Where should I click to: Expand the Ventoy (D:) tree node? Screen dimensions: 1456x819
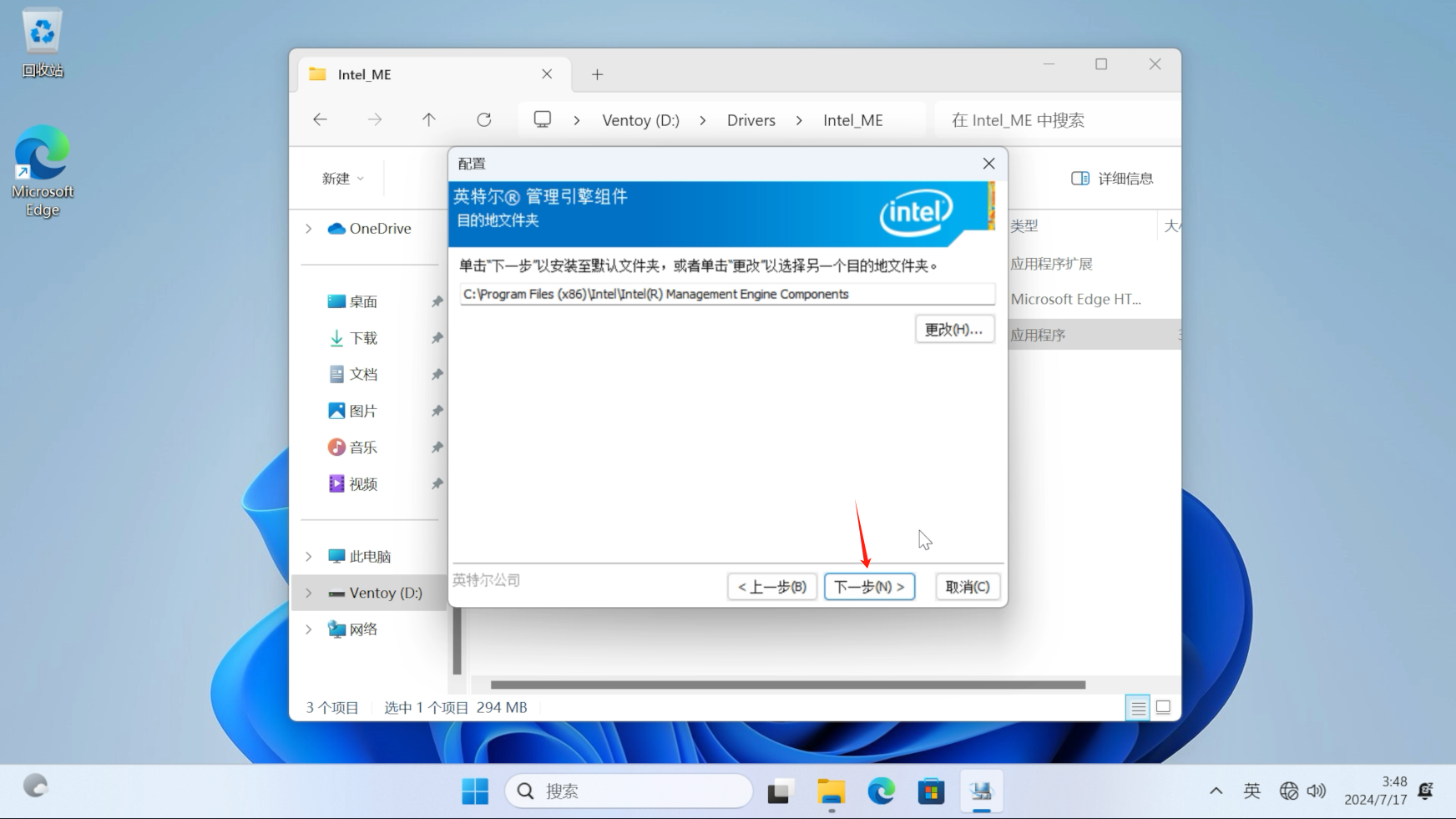[309, 593]
